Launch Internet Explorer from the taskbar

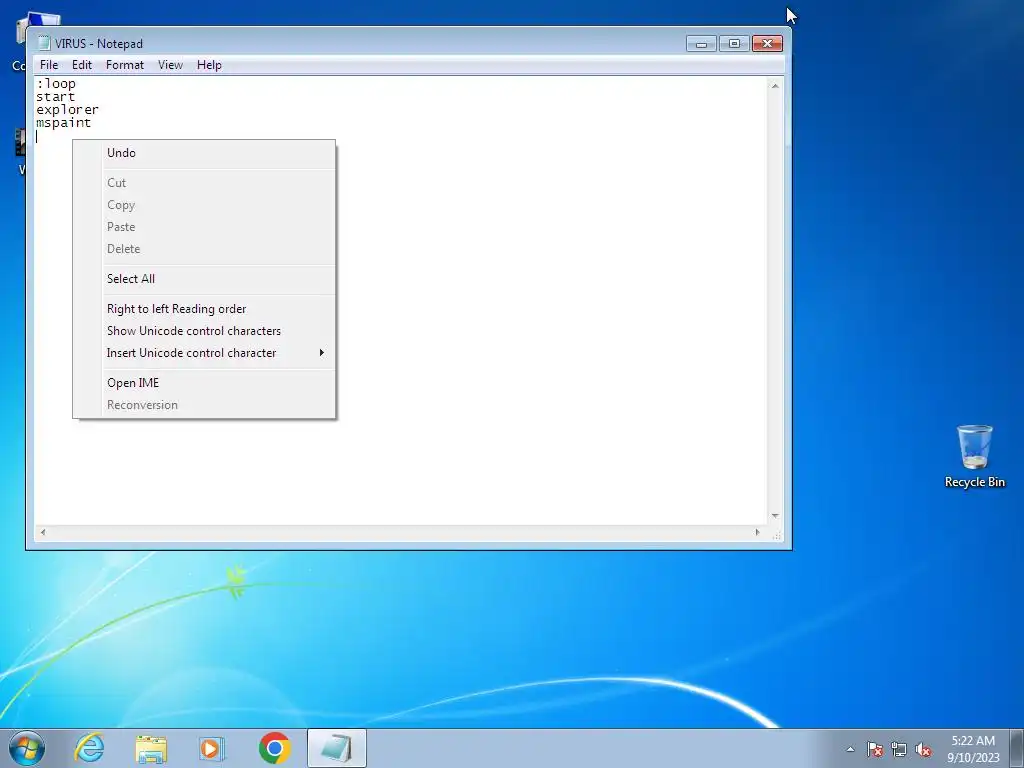89,748
